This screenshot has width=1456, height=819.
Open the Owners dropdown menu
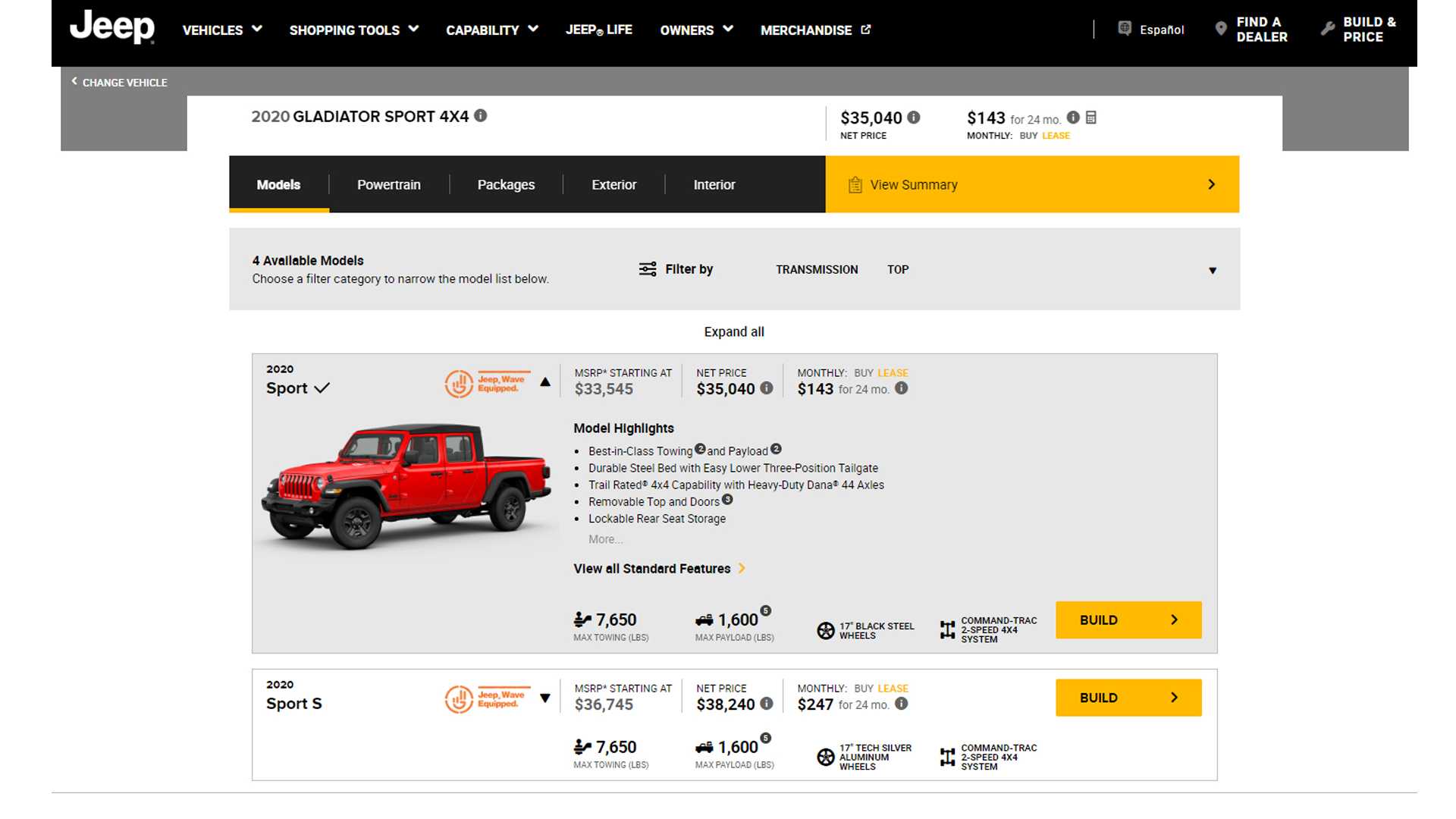coord(696,30)
